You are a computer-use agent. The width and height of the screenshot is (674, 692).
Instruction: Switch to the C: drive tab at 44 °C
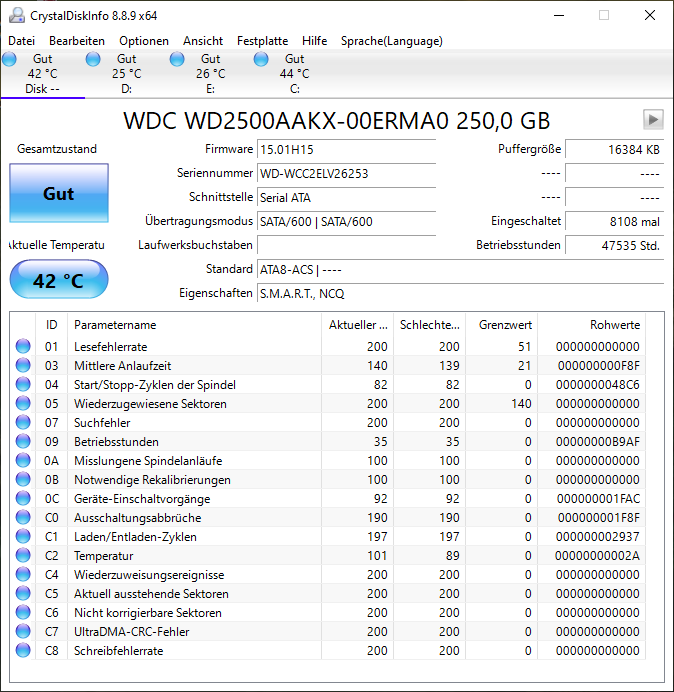click(x=294, y=74)
